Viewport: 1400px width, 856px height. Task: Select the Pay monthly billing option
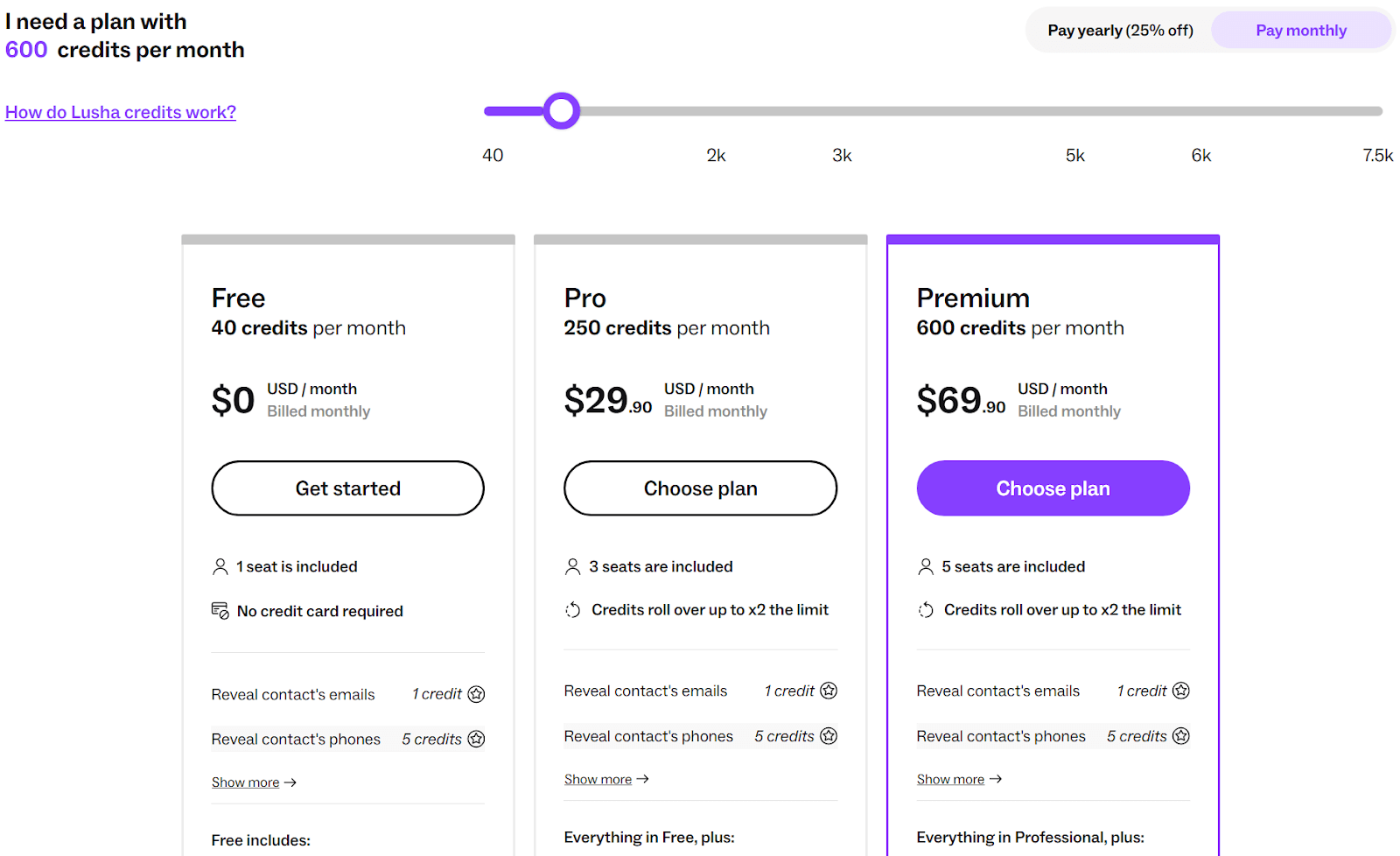pos(1301,29)
